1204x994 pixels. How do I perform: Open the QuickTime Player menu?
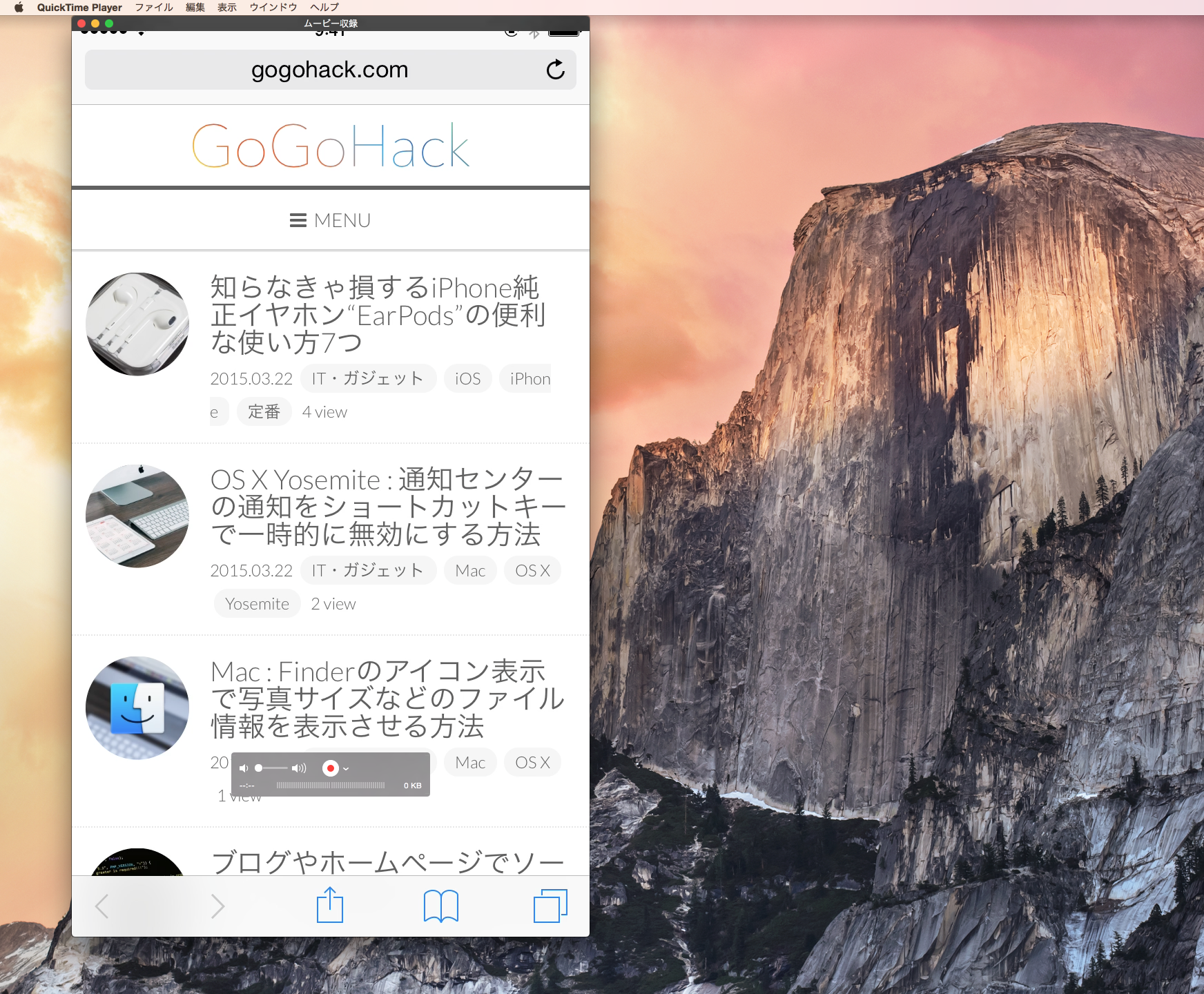(x=79, y=8)
